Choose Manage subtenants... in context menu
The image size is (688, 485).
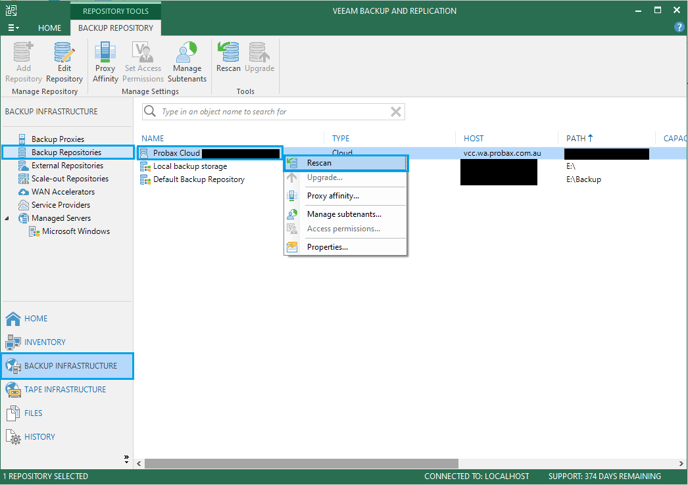[346, 214]
